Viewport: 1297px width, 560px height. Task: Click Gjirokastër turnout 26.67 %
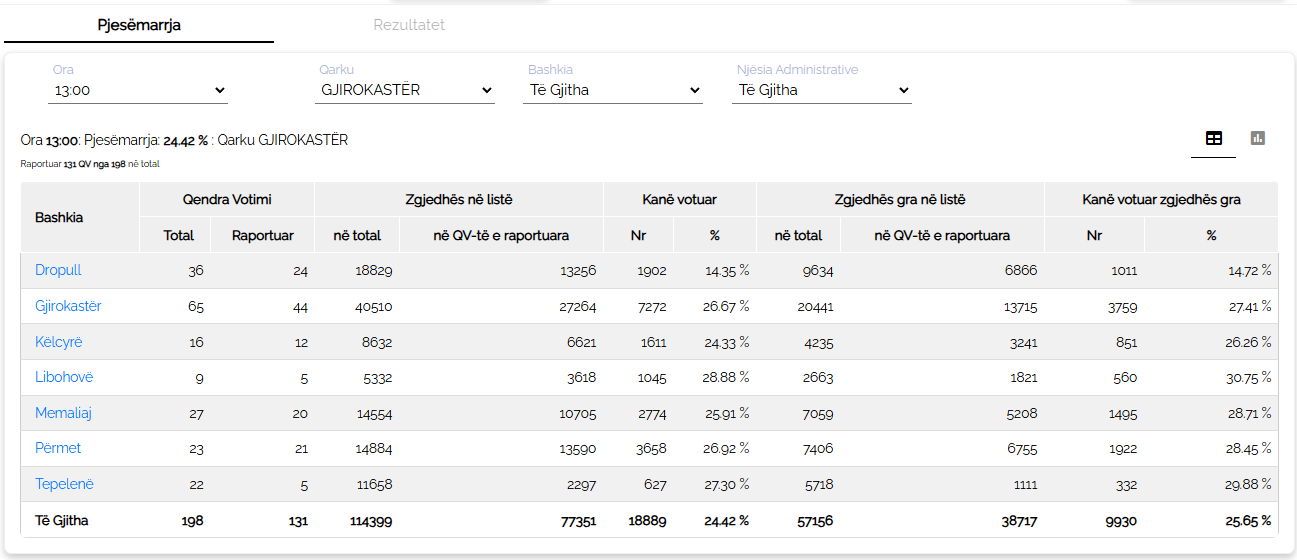coord(726,306)
